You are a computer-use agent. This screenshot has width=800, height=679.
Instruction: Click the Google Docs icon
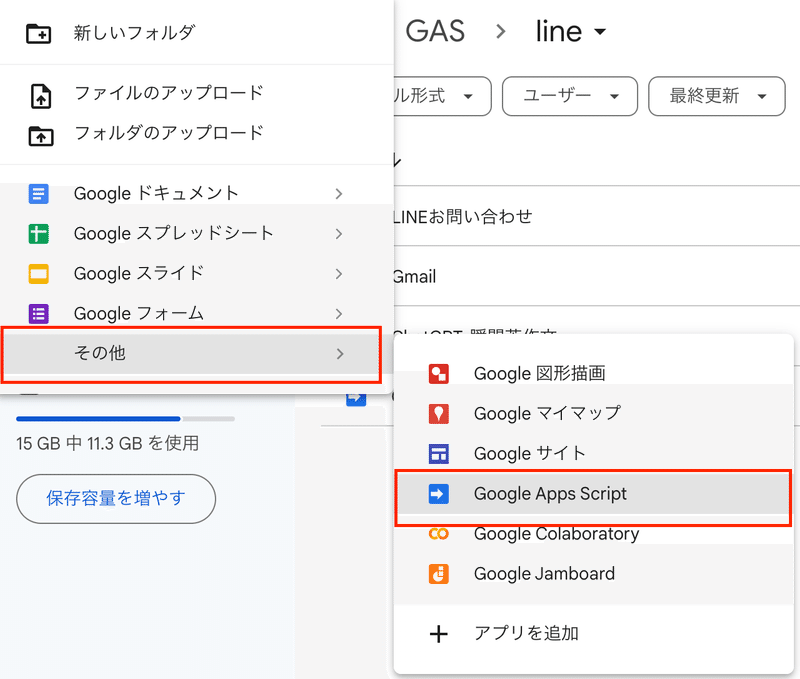pyautogui.click(x=39, y=194)
